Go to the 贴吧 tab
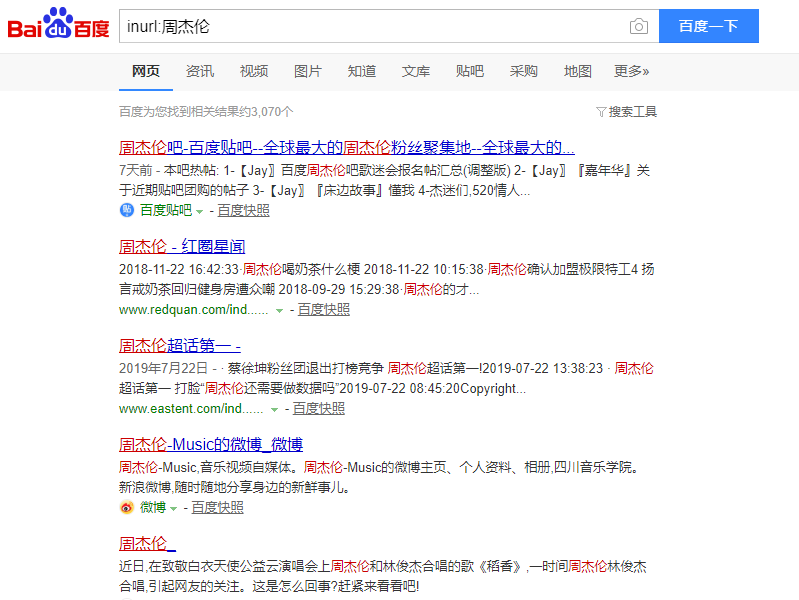 coord(470,71)
